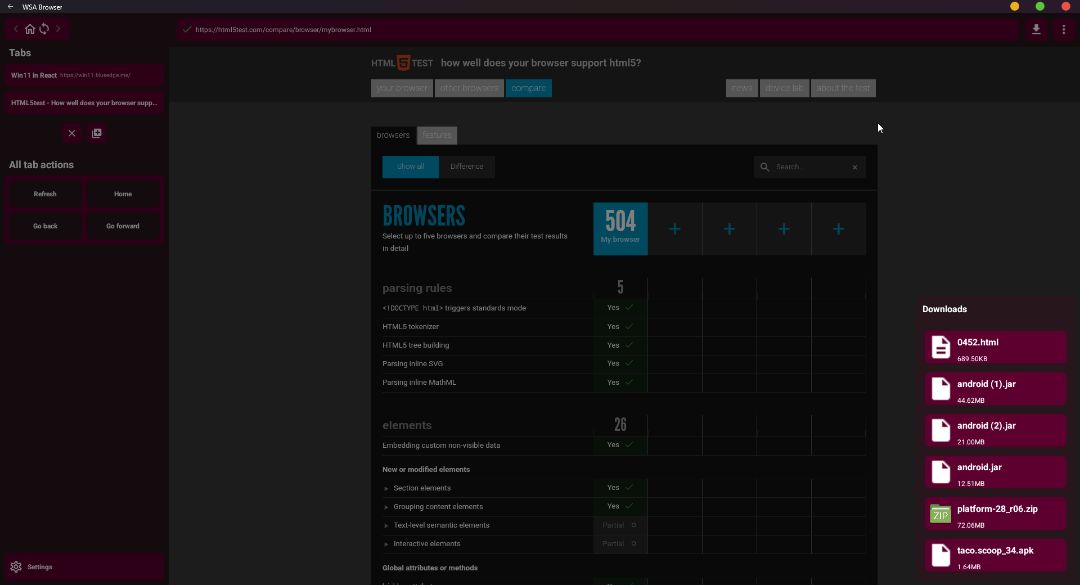Screen dimensions: 1080x585
Task: Click the 'elements' section heading
Action: pyautogui.click(x=407, y=425)
